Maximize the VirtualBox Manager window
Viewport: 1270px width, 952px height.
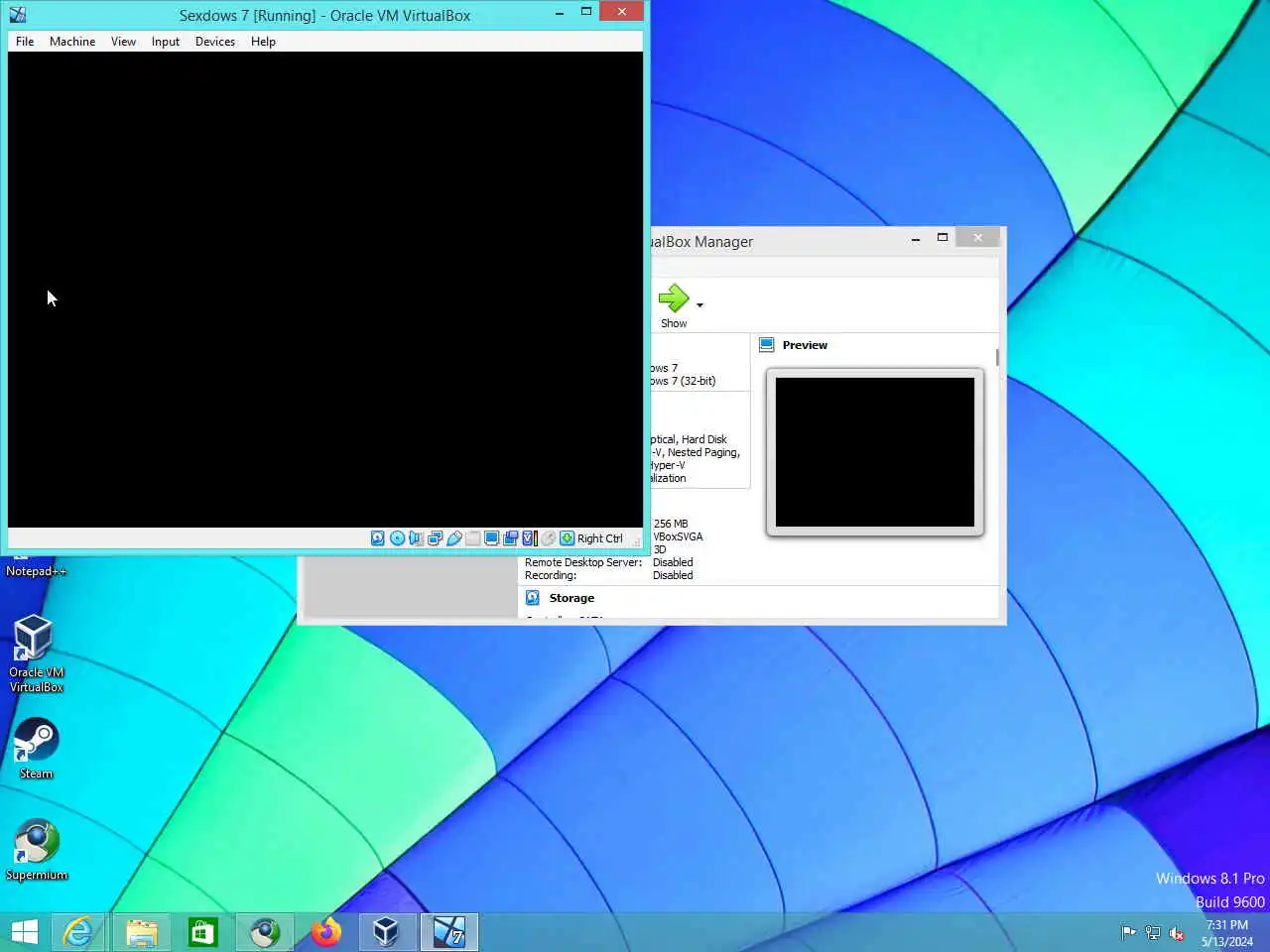(943, 238)
